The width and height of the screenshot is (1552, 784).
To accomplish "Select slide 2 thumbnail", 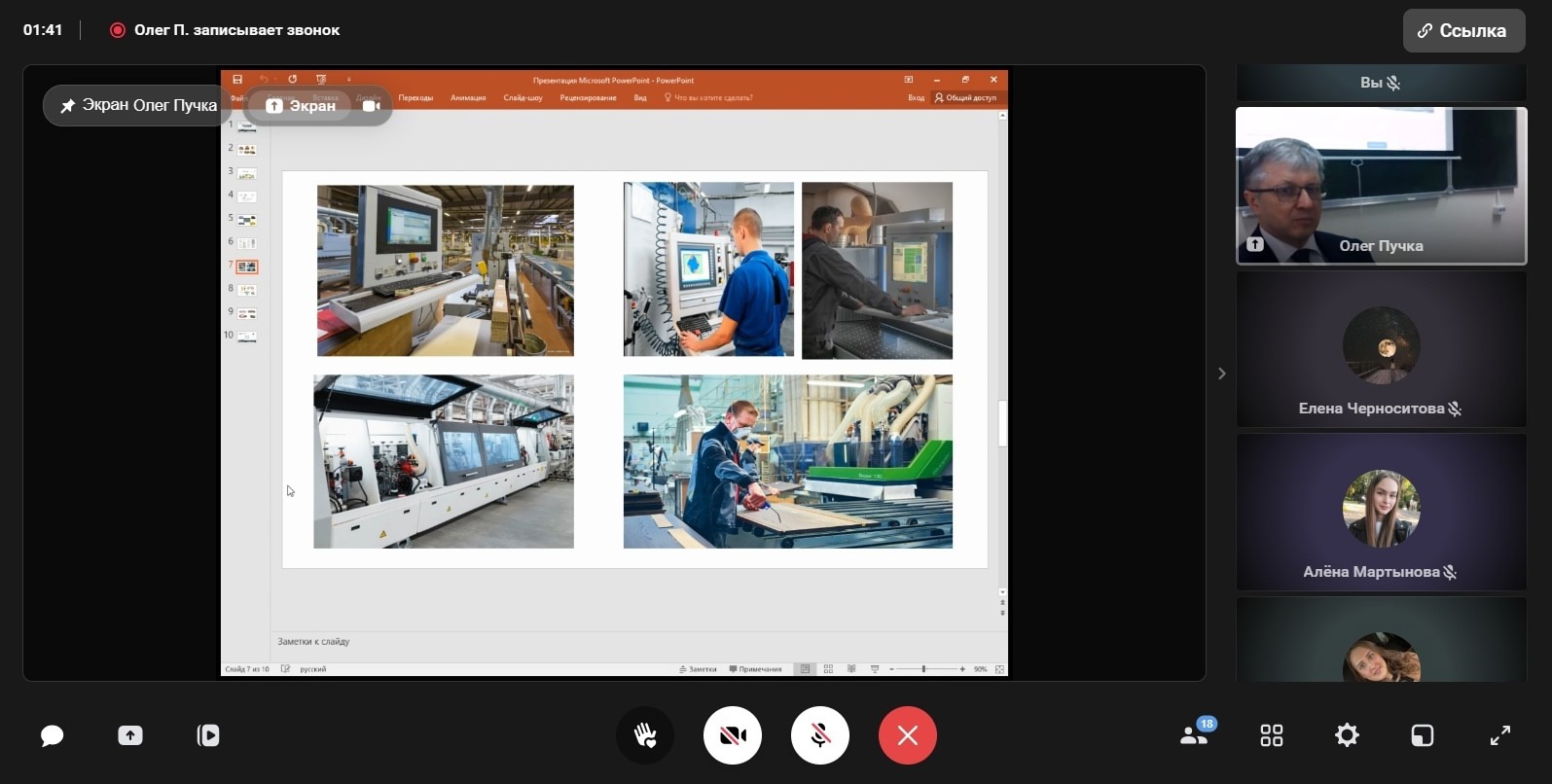I will (247, 150).
